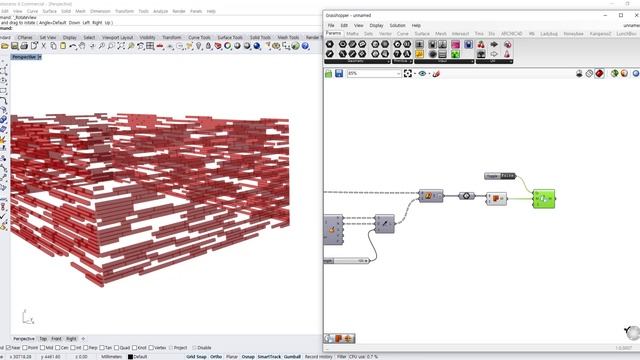Viewport: 640px width, 360px height.
Task: Open the Solution menu in Grasshopper
Action: click(397, 25)
